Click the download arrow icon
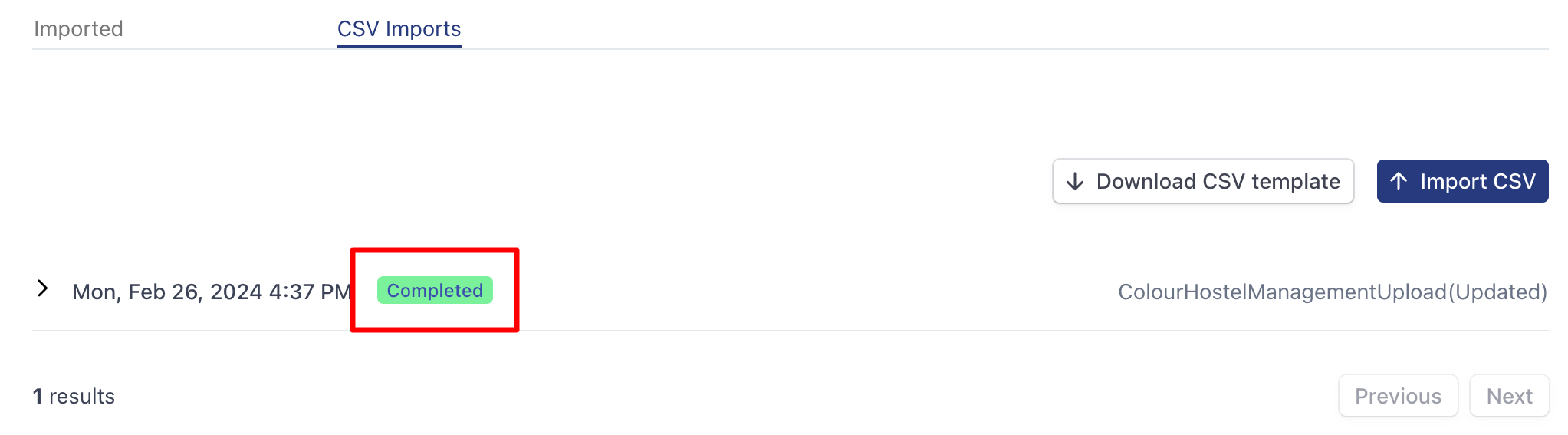This screenshot has height=435, width=1568. 1075,182
